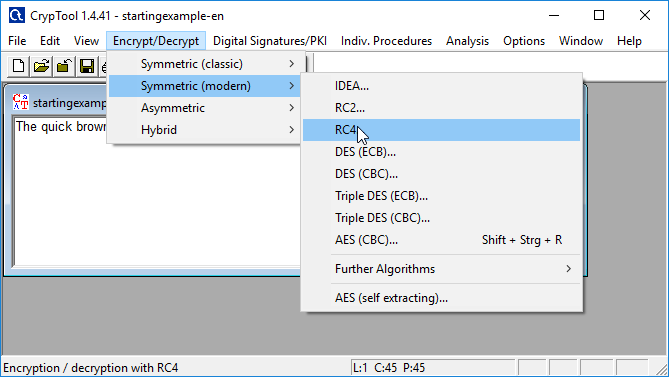Image resolution: width=669 pixels, height=377 pixels.
Task: Open the Analysis menu
Action: 467,41
